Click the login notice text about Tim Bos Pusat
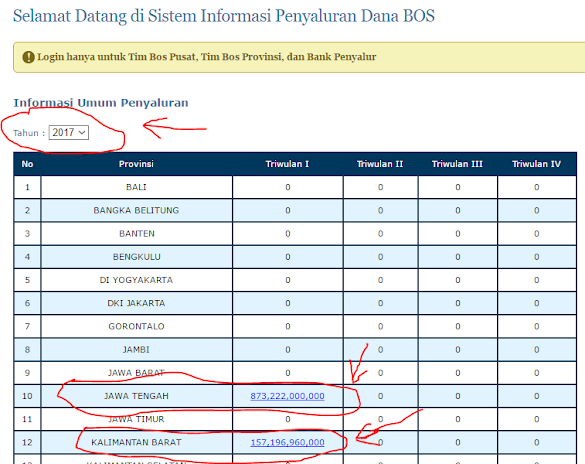Image resolution: width=585 pixels, height=464 pixels. (206, 57)
